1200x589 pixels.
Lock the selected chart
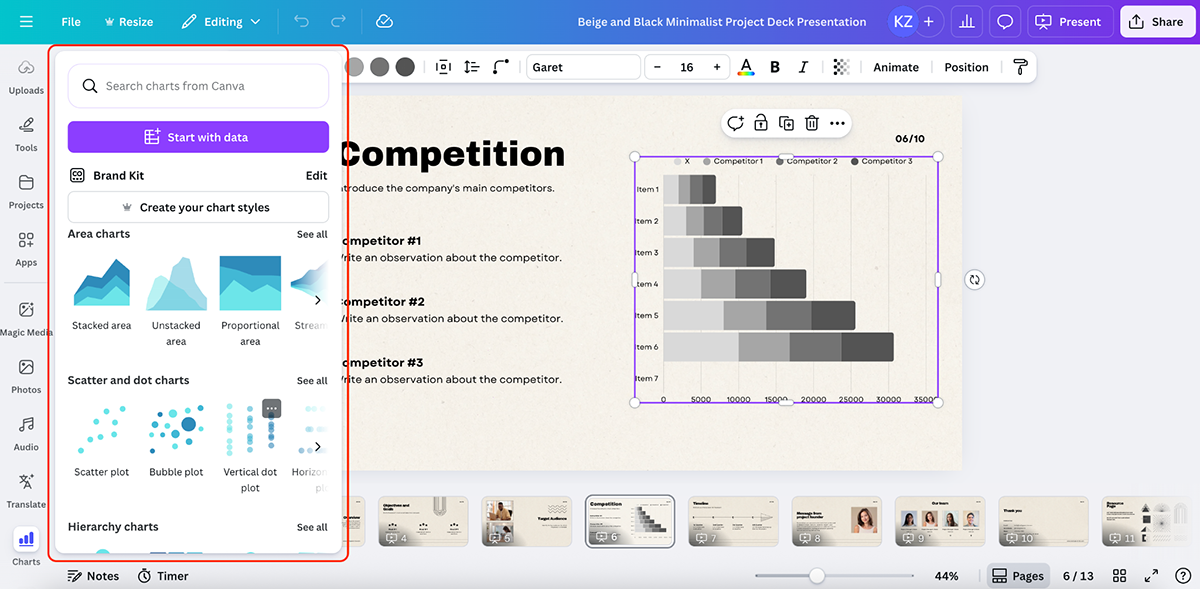[761, 123]
